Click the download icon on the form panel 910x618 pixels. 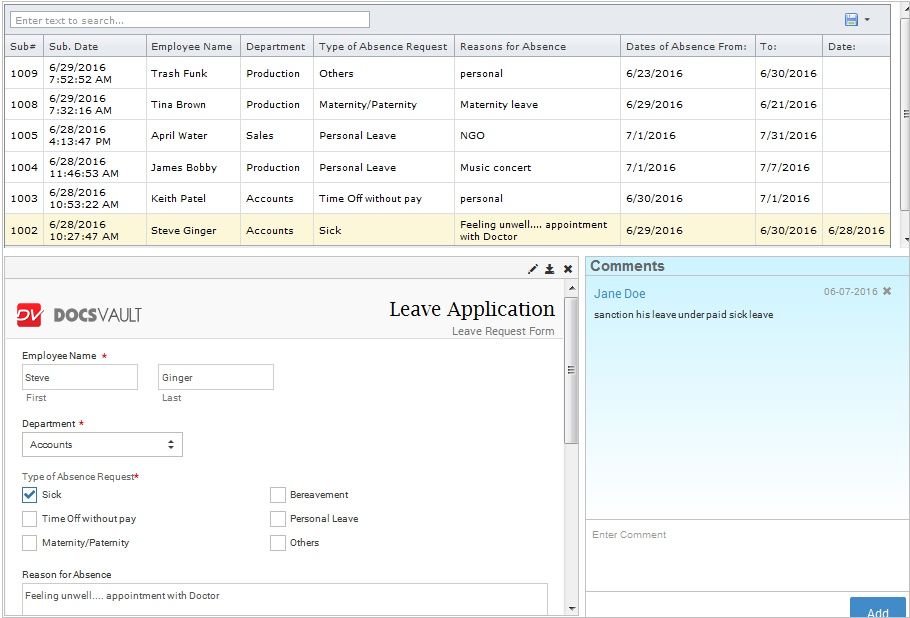coord(550,269)
